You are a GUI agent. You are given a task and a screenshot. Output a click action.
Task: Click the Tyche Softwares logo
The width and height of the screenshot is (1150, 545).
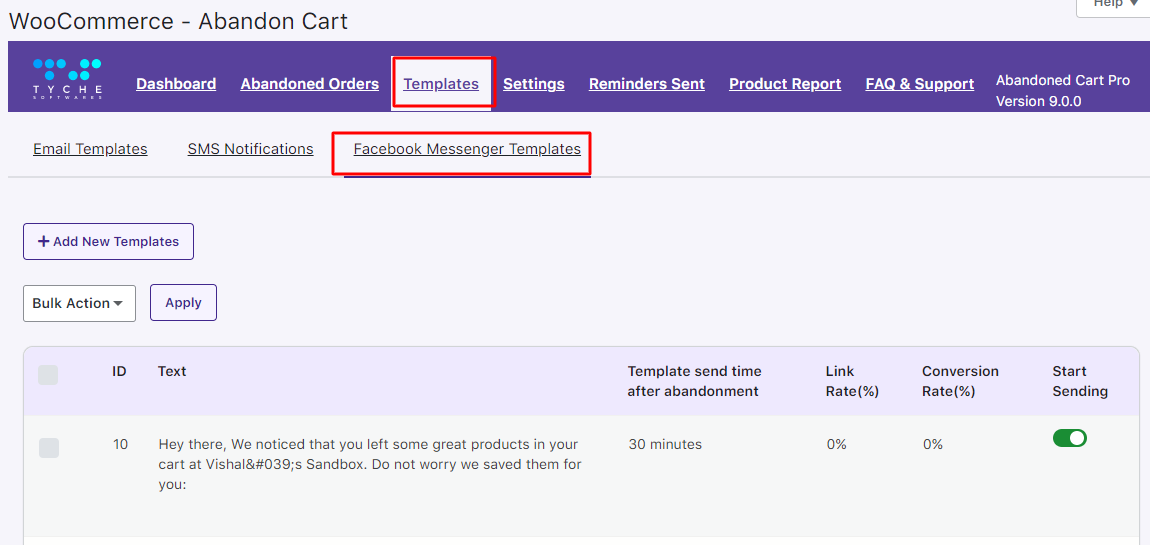[67, 78]
